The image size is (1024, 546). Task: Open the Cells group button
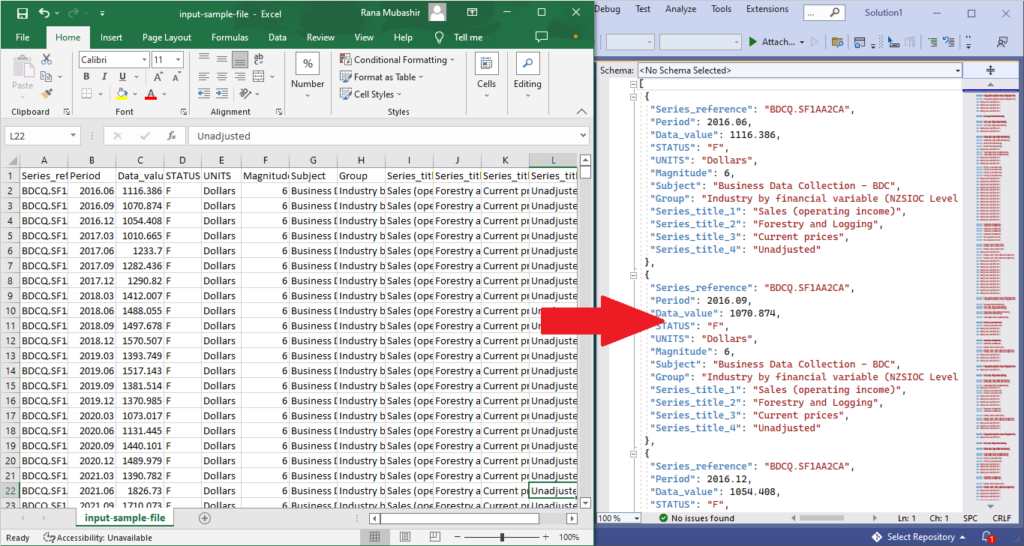(x=487, y=76)
